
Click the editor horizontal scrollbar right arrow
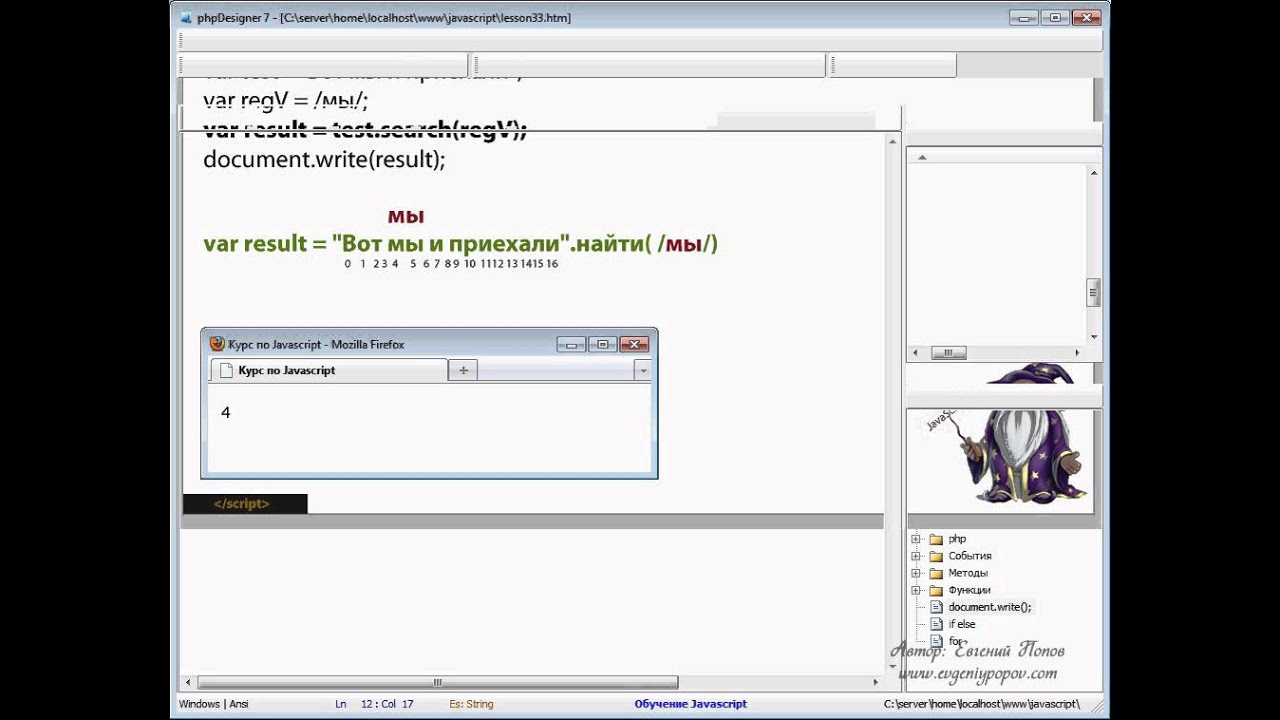pyautogui.click(x=876, y=683)
